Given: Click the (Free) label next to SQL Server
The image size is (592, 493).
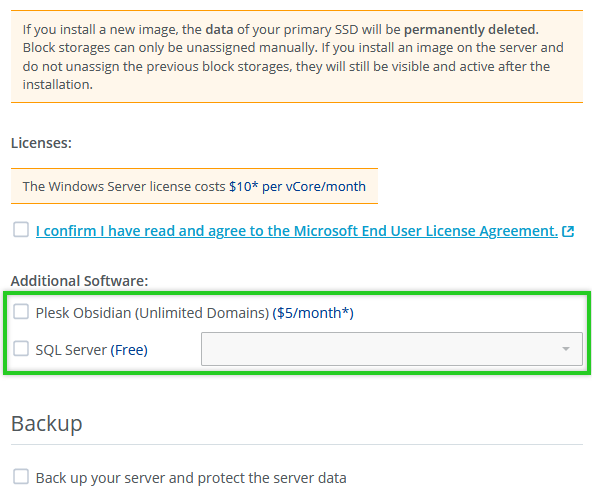Looking at the screenshot, I should click(129, 350).
